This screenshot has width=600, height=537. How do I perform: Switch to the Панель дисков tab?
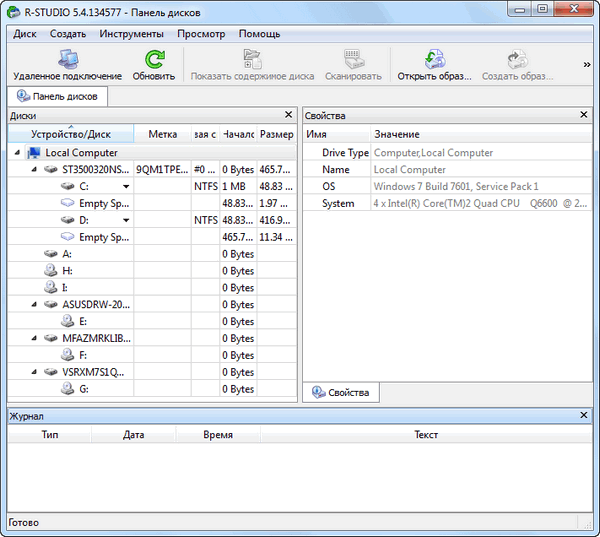click(56, 97)
